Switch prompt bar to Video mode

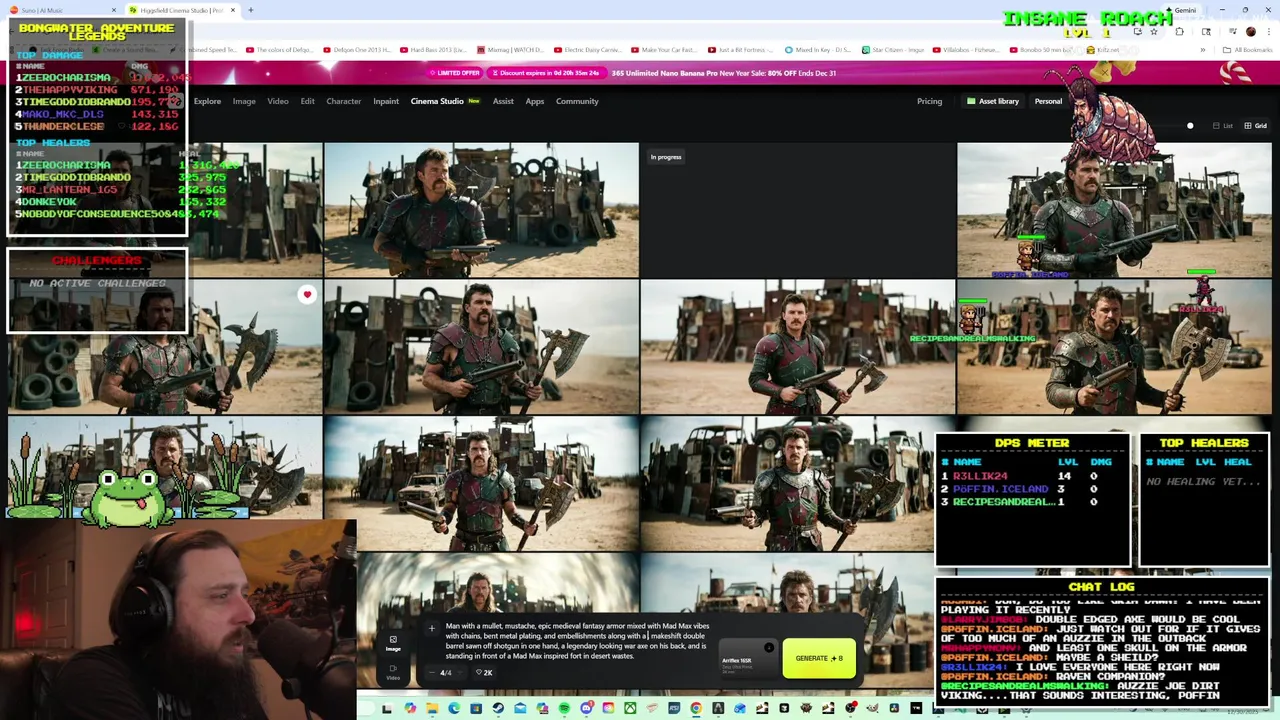tap(393, 671)
